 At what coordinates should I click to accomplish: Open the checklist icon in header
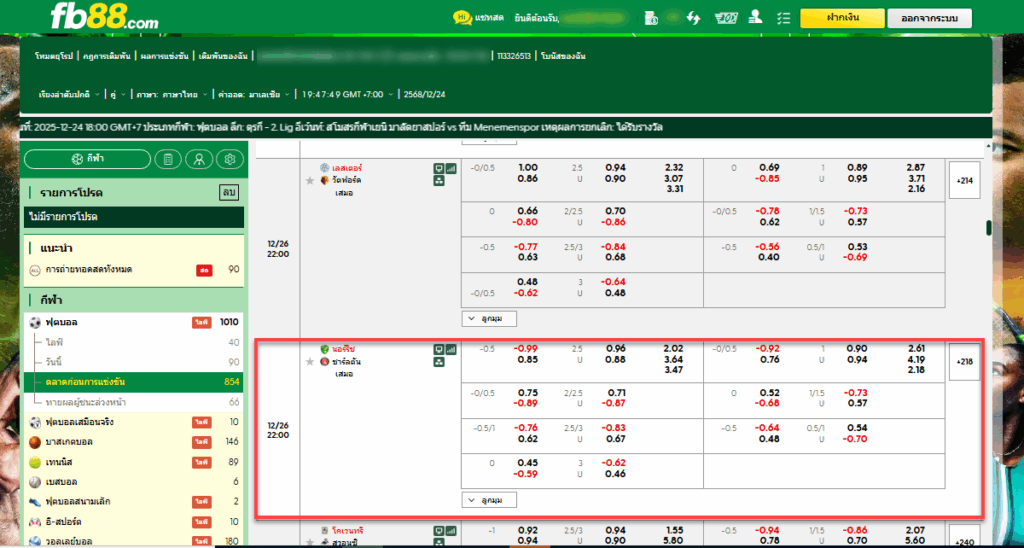784,18
